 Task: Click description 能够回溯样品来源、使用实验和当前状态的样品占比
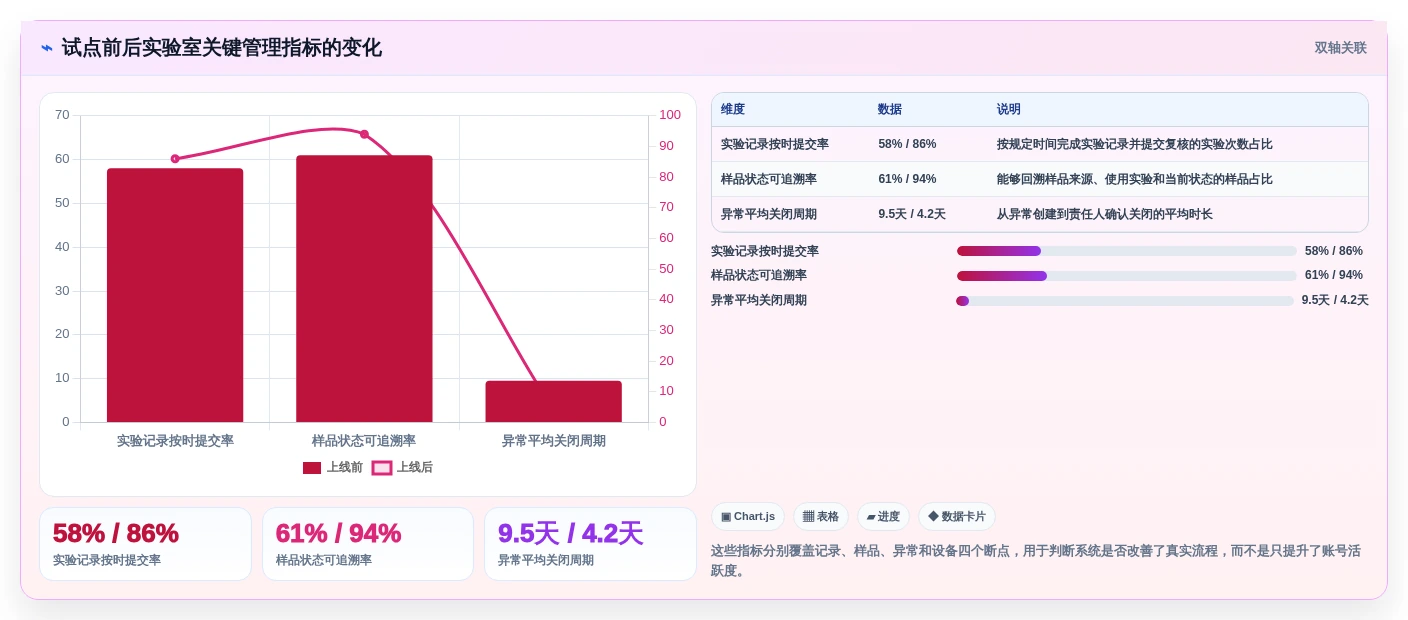click(x=1135, y=179)
